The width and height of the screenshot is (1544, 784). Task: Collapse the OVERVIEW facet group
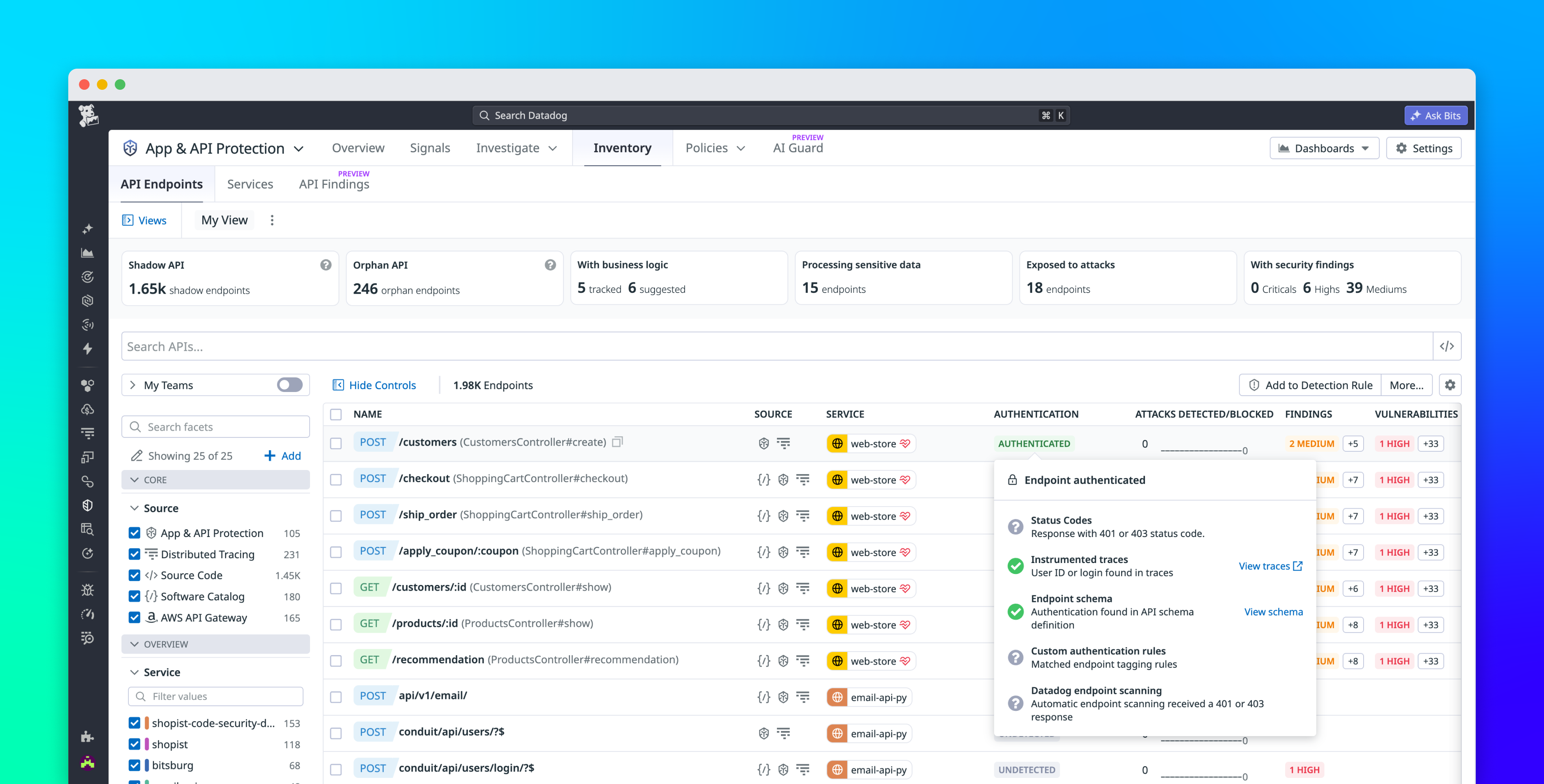pyautogui.click(x=215, y=644)
